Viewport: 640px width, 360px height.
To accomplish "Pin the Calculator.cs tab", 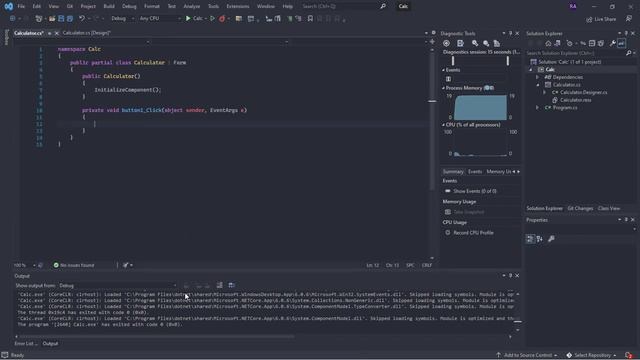I will [49, 33].
